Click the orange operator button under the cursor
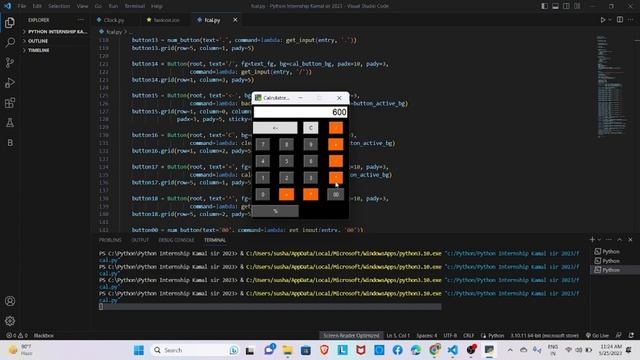 336,178
